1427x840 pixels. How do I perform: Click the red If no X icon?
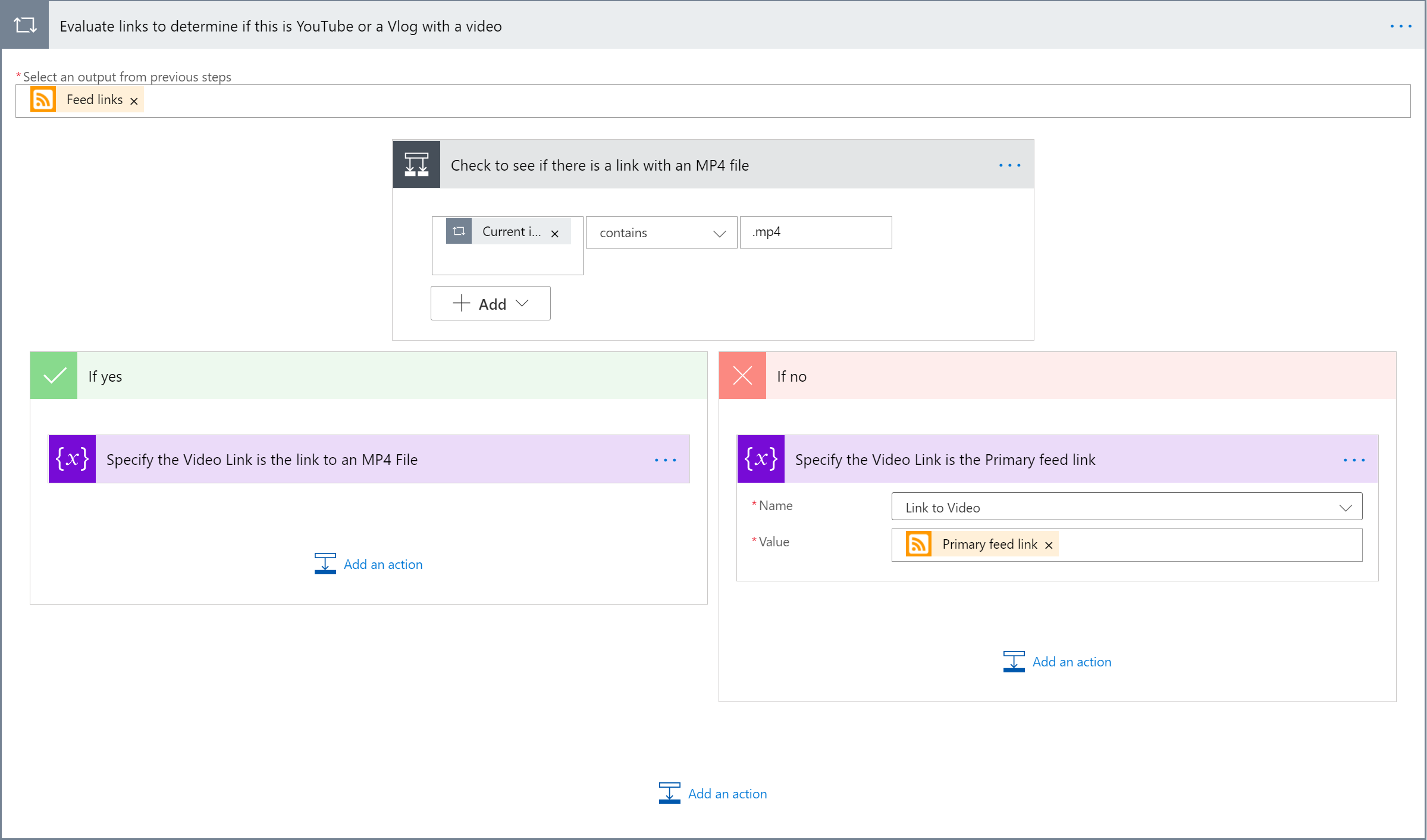[742, 376]
